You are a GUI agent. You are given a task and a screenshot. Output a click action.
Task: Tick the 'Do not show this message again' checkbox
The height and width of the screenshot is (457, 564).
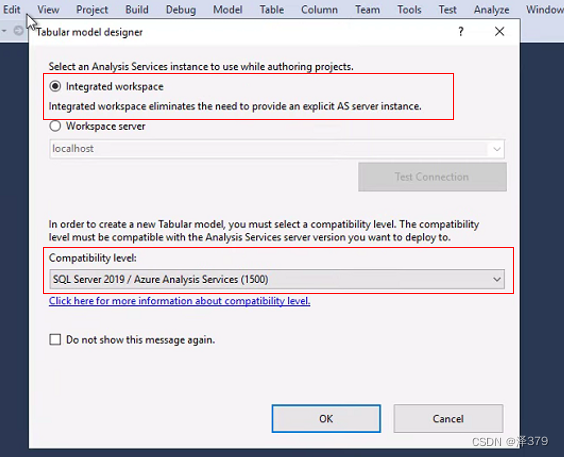55,340
